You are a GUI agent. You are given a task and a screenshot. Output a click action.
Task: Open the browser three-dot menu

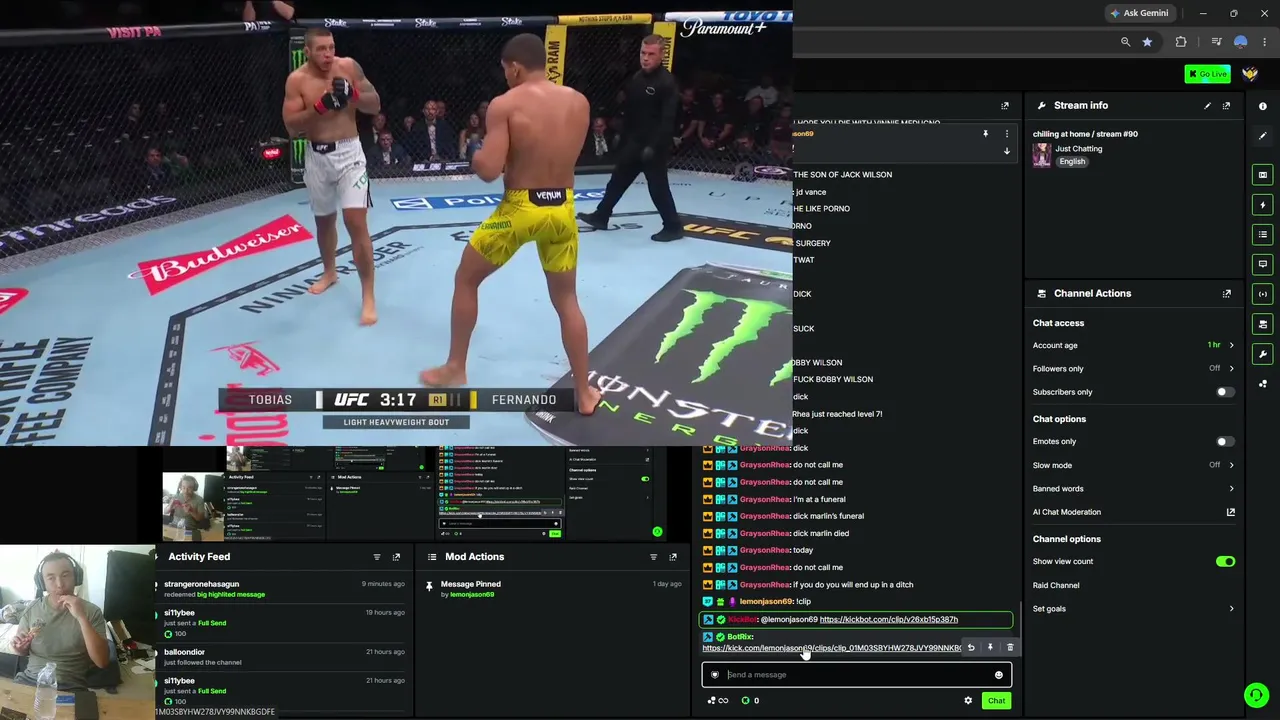click(1265, 42)
